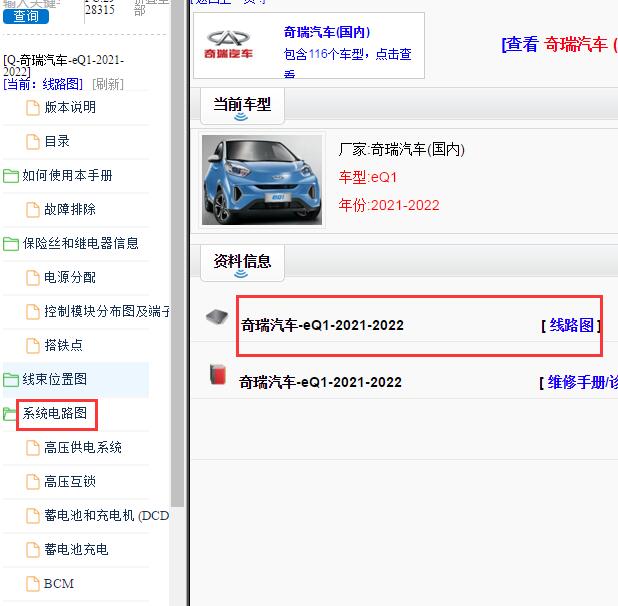Open the 线路图 wiring diagram link

click(571, 325)
